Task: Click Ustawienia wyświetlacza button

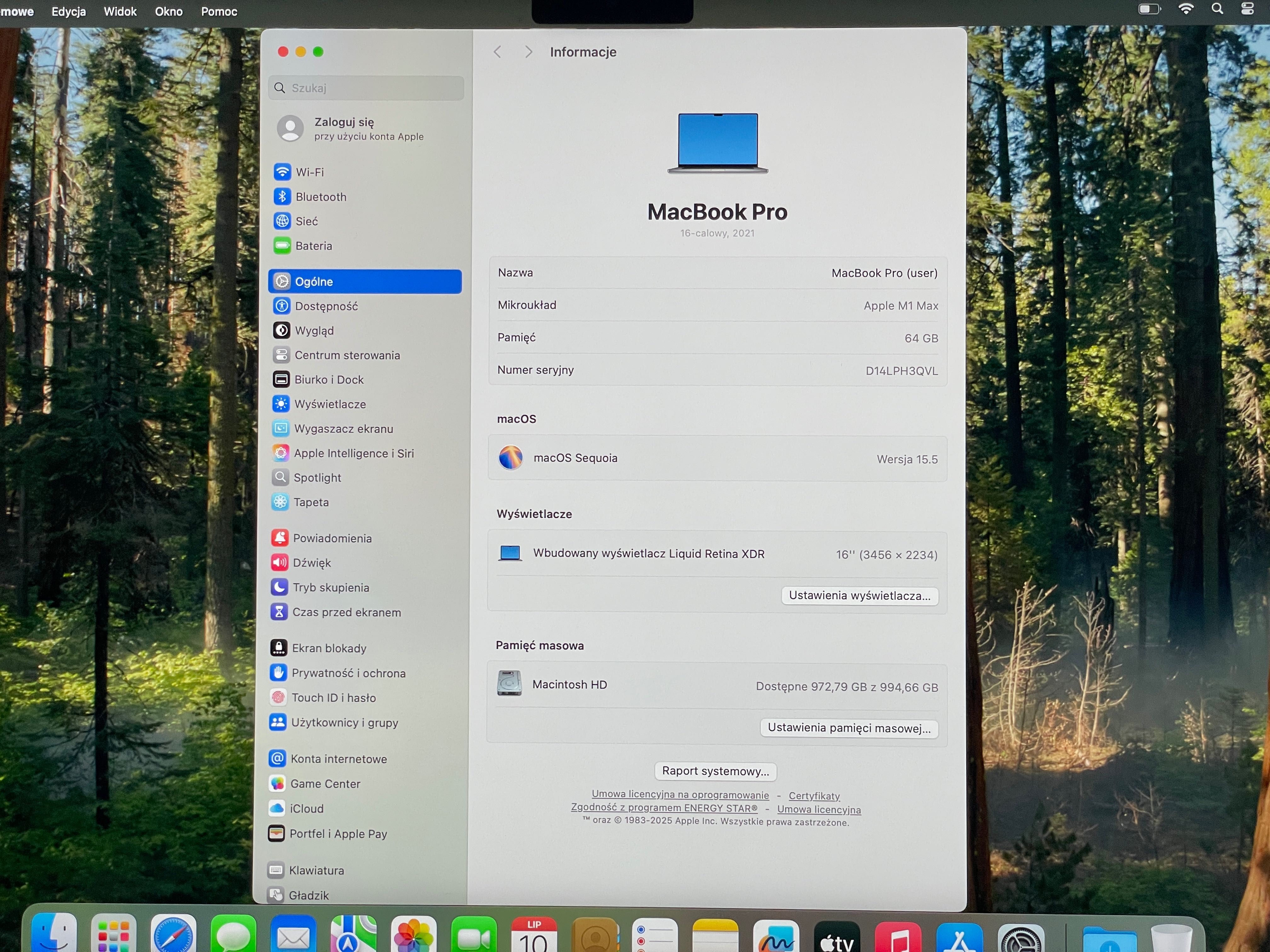Action: pos(860,596)
